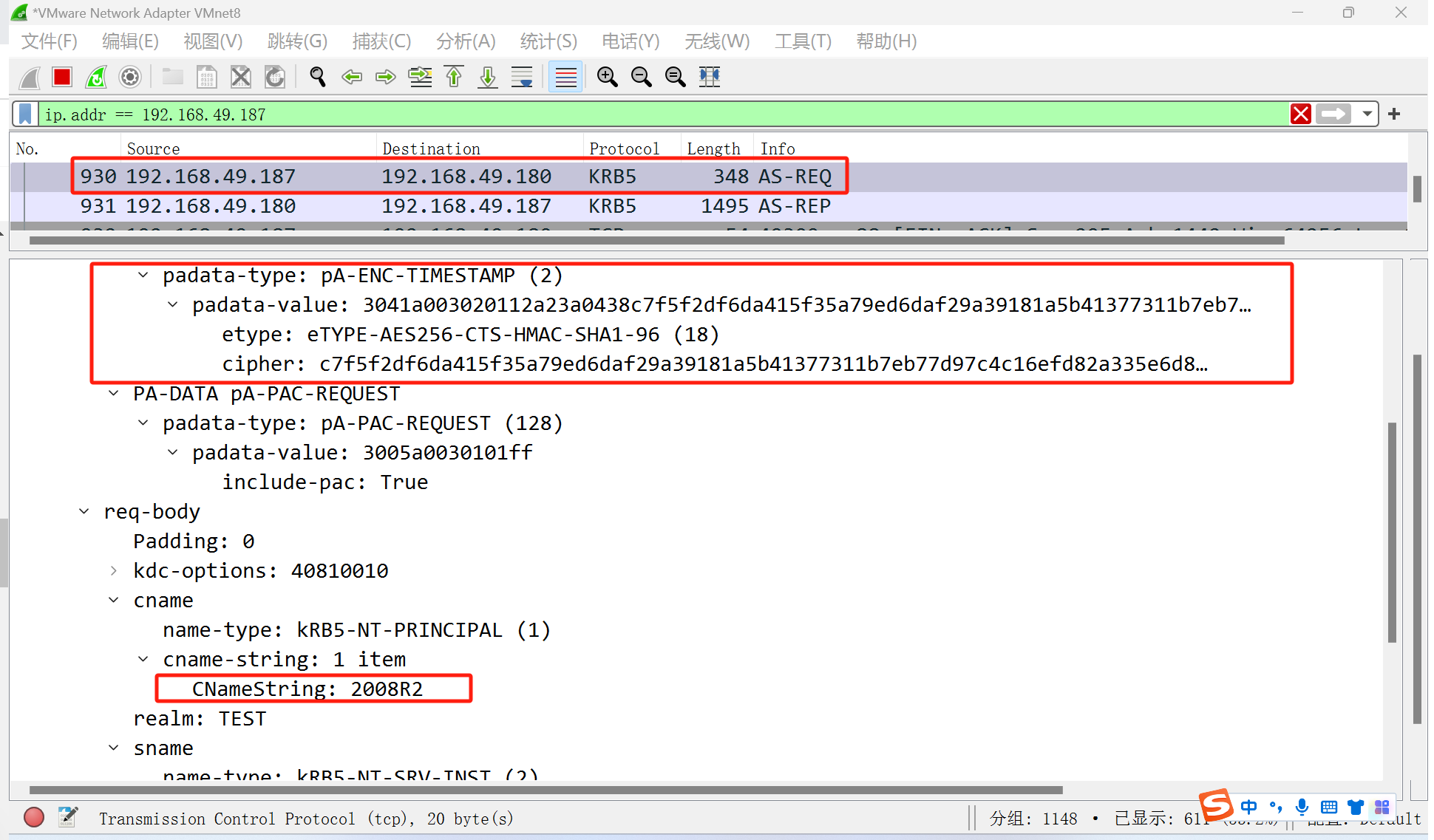Open the 统计(S) menu
Screen dimensions: 1434x840
pyautogui.click(x=548, y=41)
